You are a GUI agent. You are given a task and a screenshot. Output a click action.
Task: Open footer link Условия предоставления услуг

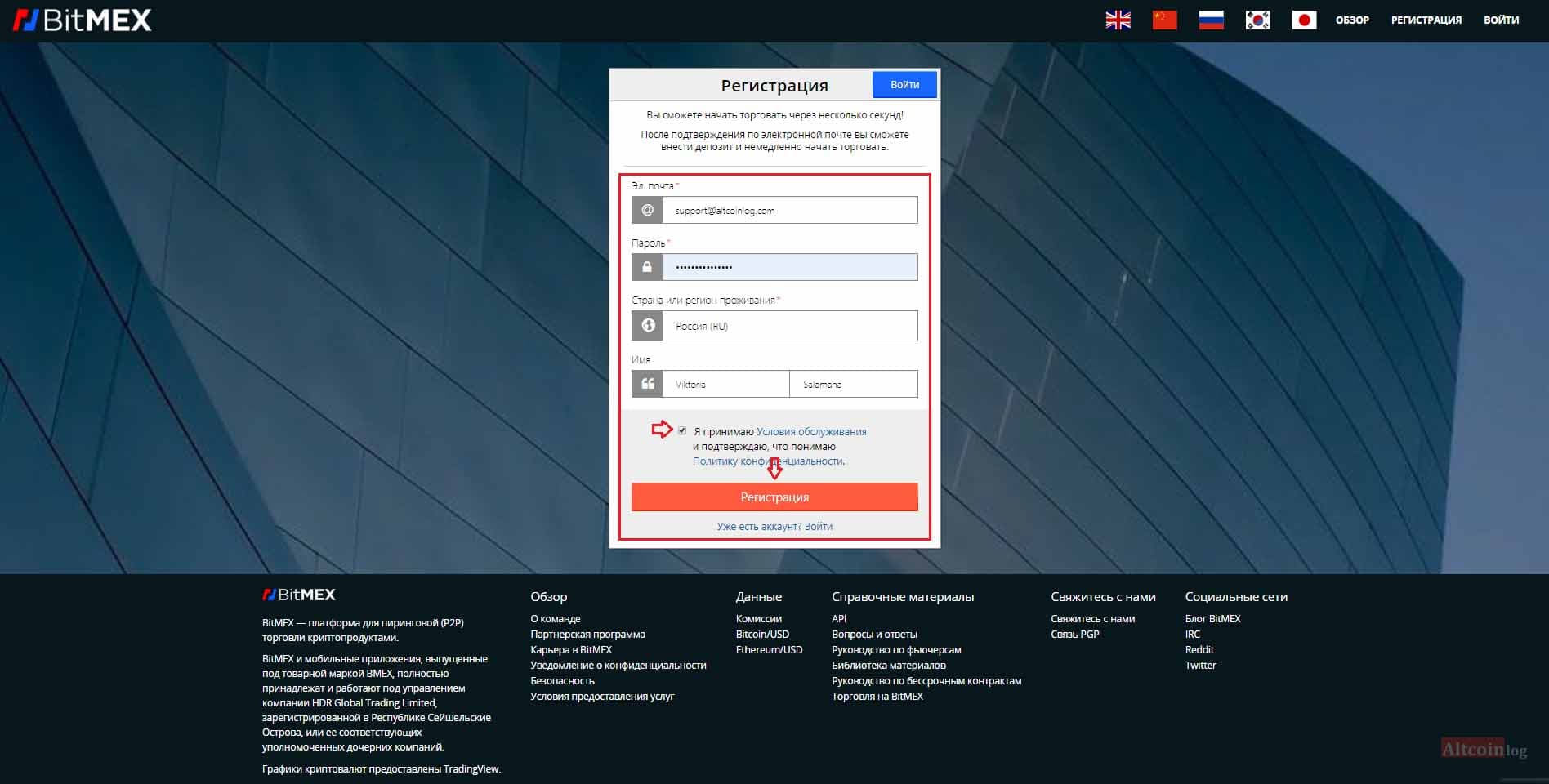[x=602, y=697]
